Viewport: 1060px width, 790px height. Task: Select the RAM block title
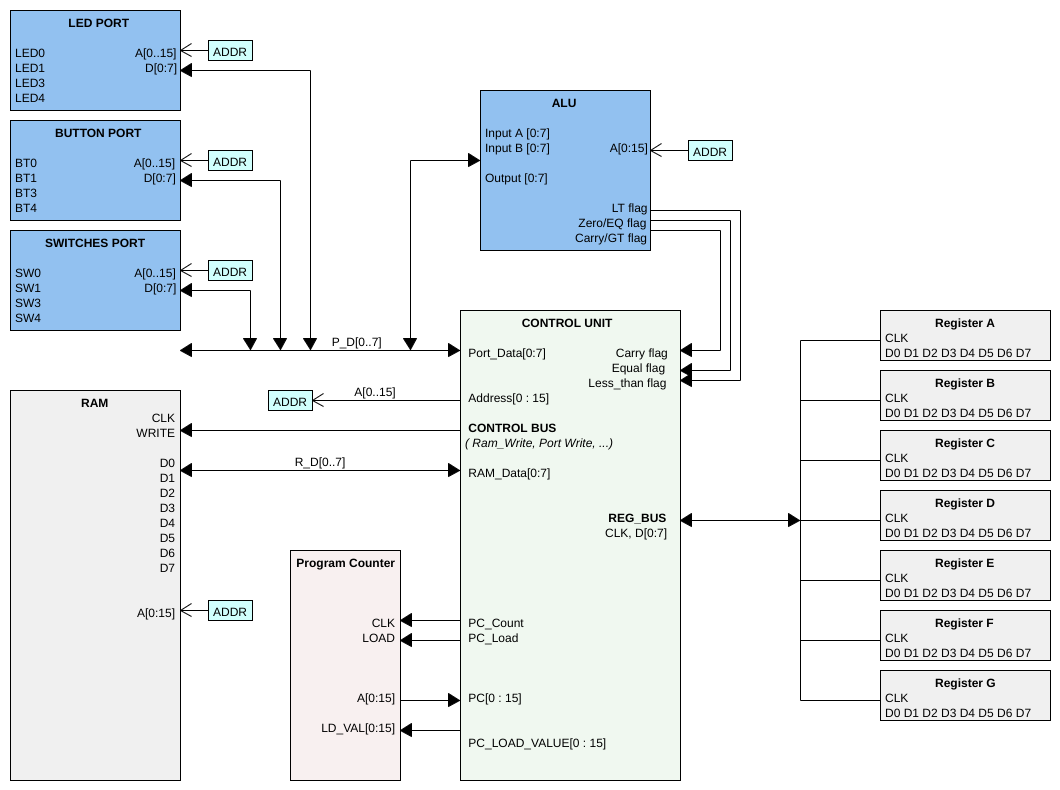[x=95, y=403]
